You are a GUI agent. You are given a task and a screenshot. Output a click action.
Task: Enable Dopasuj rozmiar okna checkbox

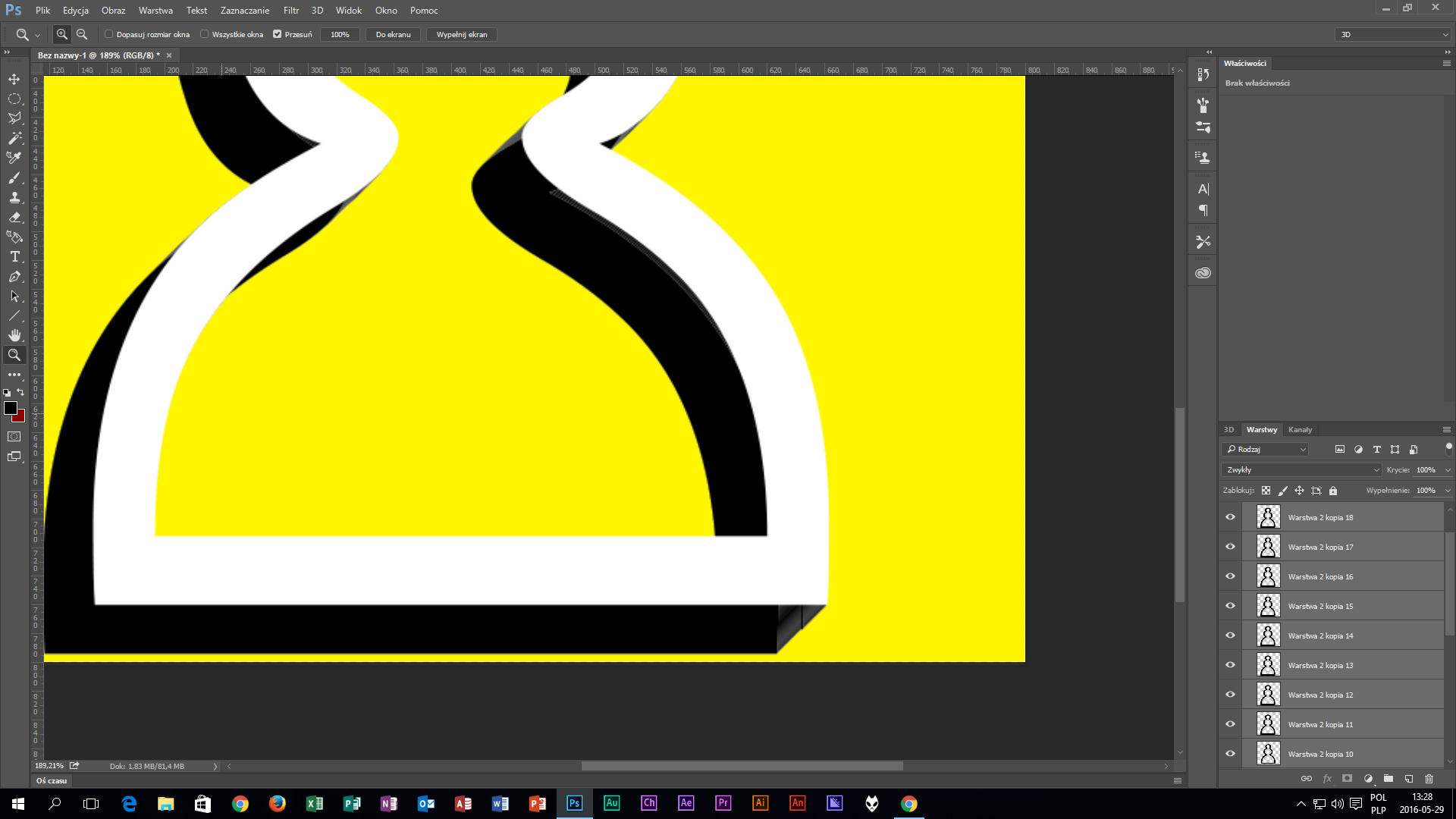coord(109,34)
